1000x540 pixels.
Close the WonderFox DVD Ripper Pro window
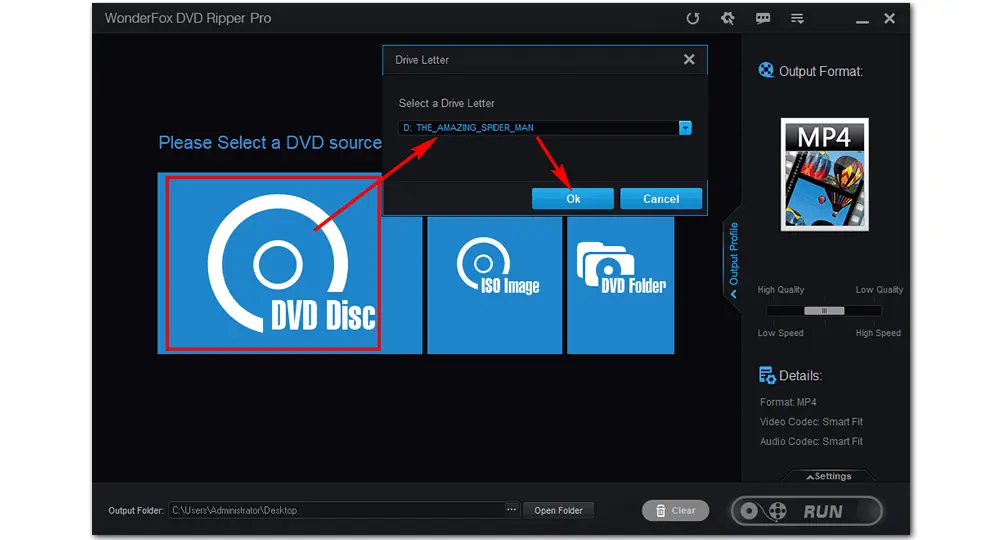(x=890, y=18)
